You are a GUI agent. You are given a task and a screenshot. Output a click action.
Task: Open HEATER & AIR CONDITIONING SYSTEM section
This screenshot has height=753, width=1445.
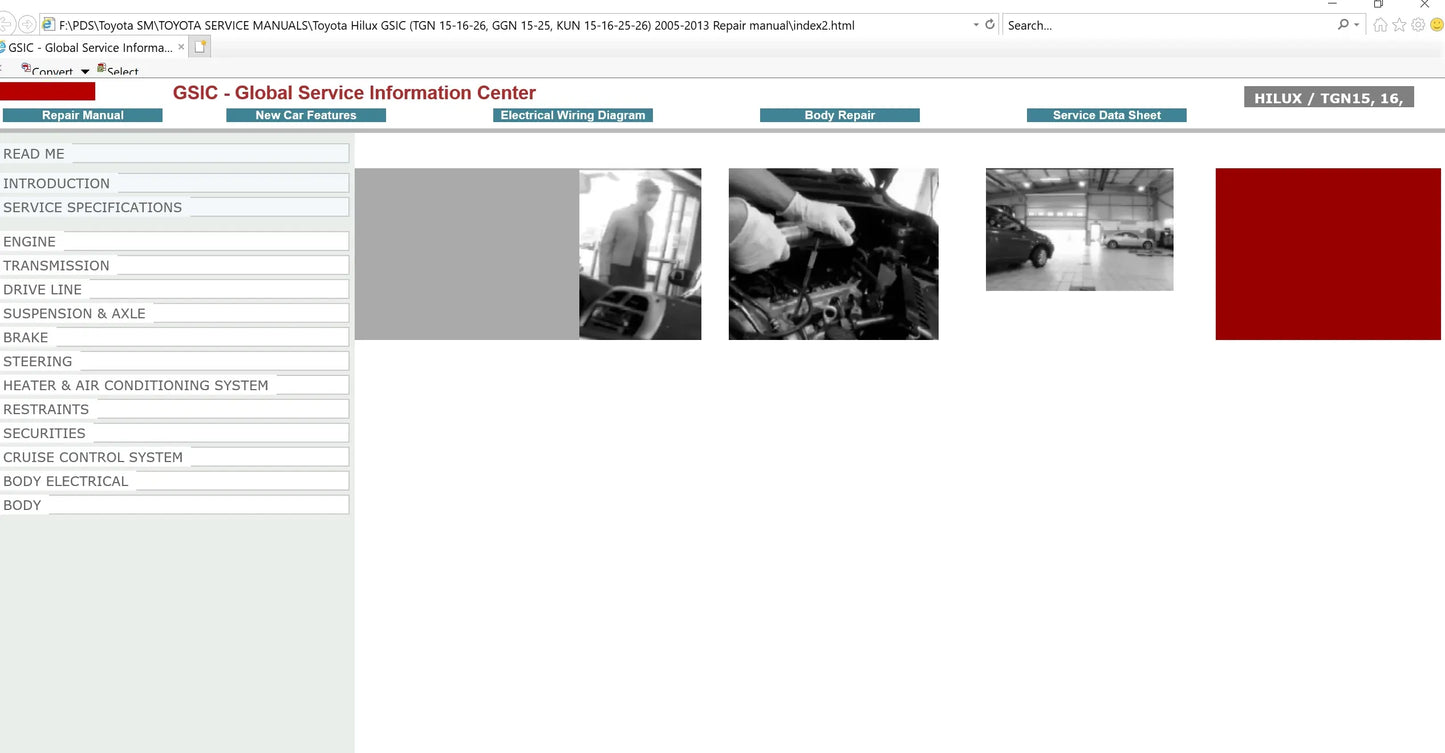pos(136,386)
